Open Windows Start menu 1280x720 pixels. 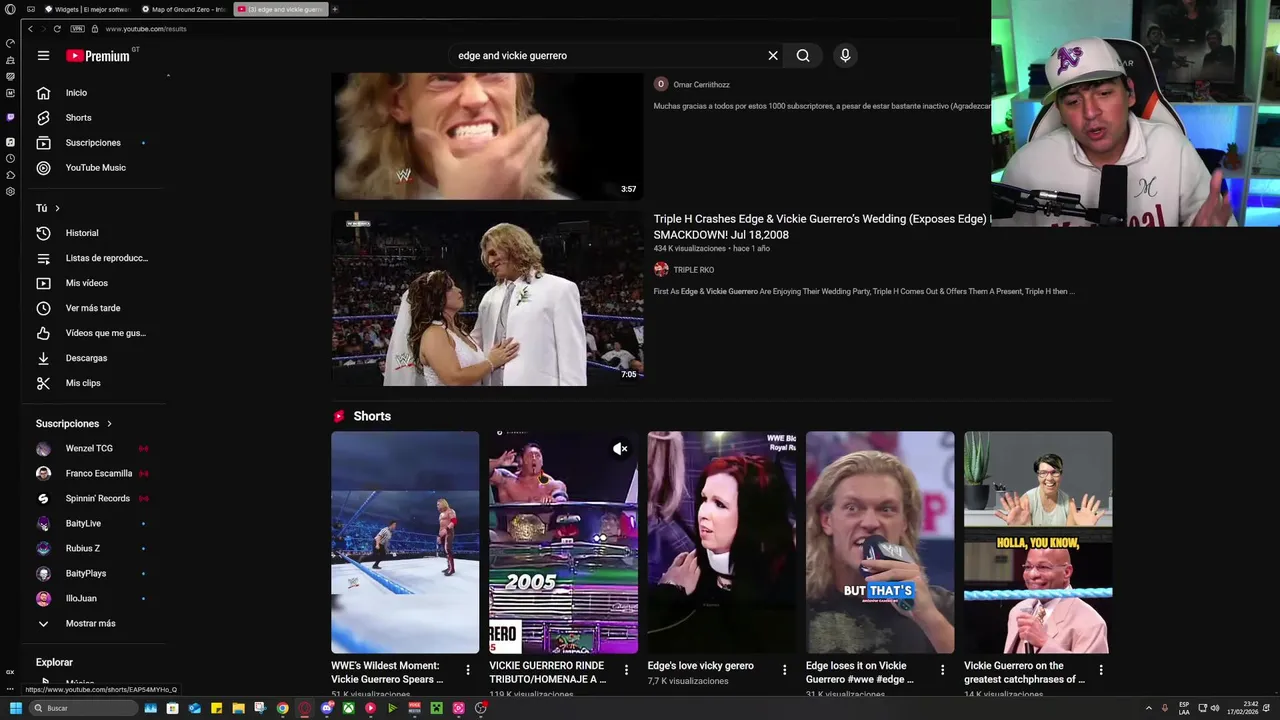(16, 708)
